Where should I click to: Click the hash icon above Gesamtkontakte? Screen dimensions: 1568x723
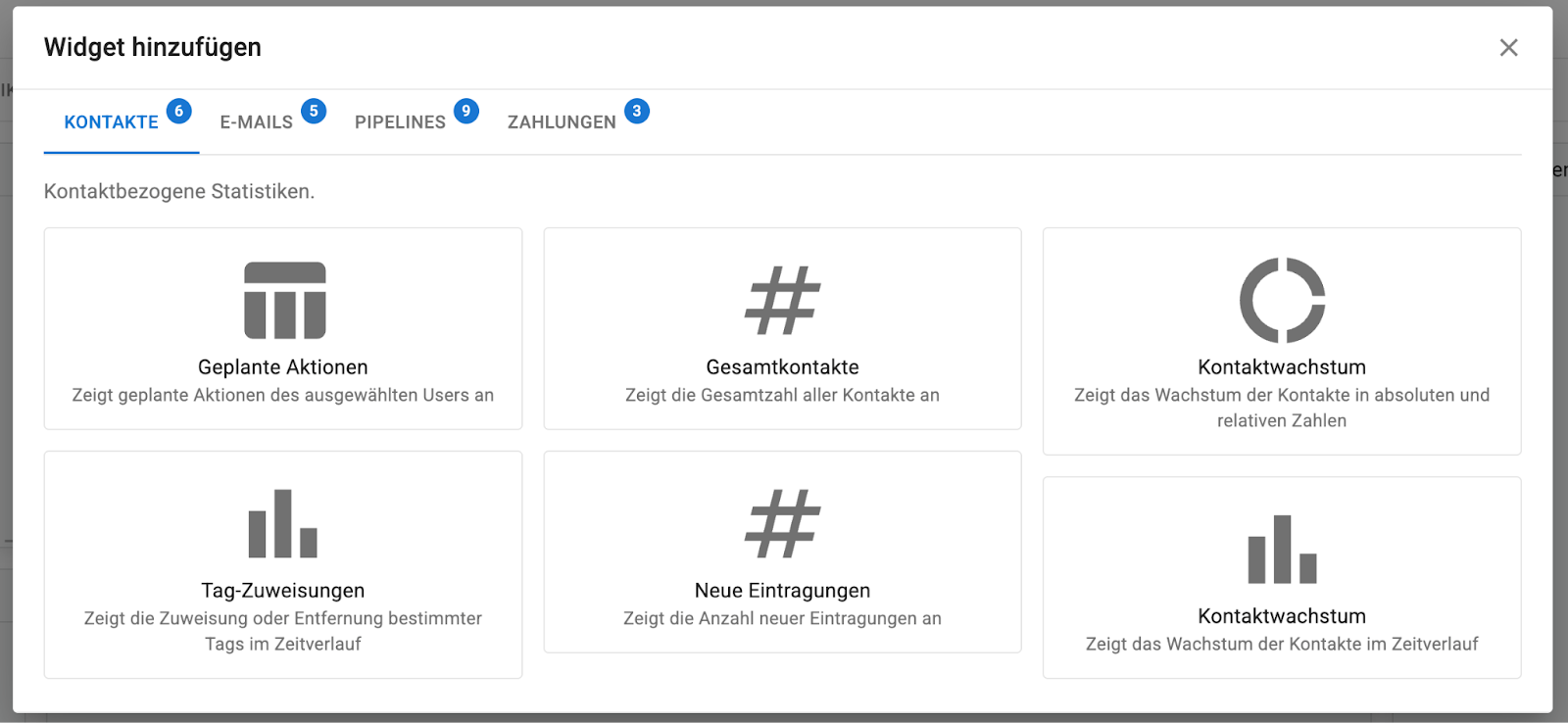tap(782, 300)
